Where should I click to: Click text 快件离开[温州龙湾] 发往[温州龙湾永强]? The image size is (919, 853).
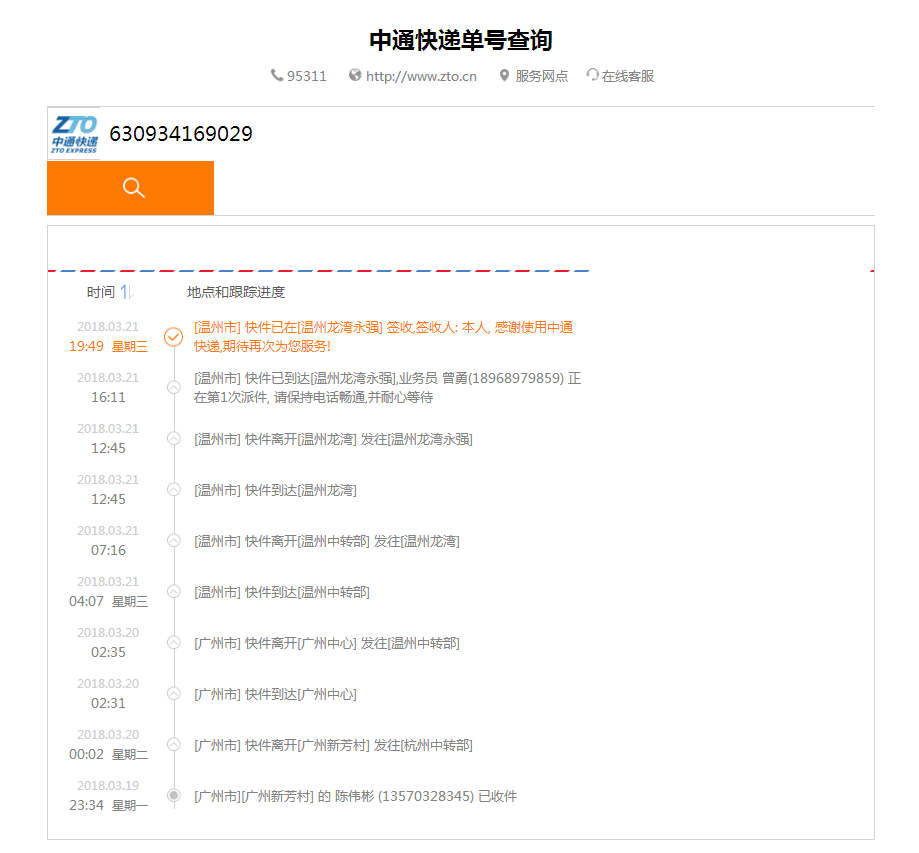click(x=359, y=439)
